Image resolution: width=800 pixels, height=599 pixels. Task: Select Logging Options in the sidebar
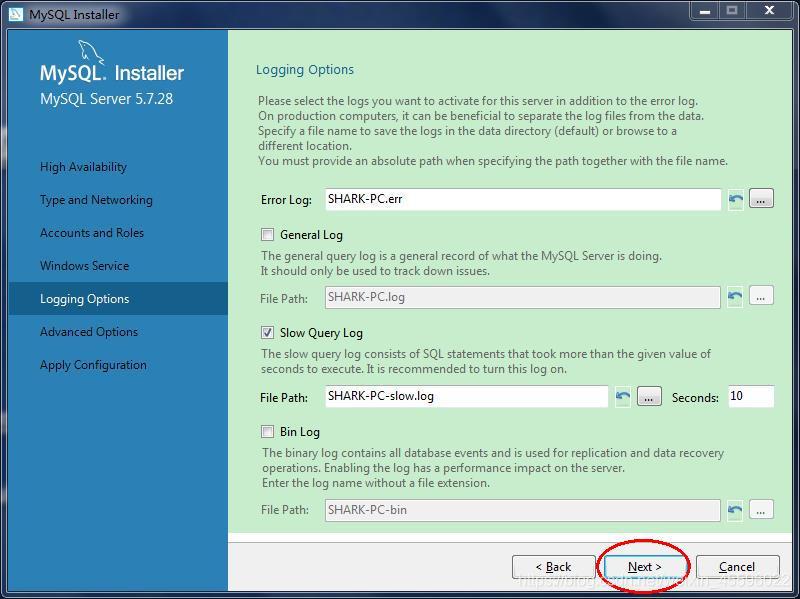pyautogui.click(x=118, y=298)
